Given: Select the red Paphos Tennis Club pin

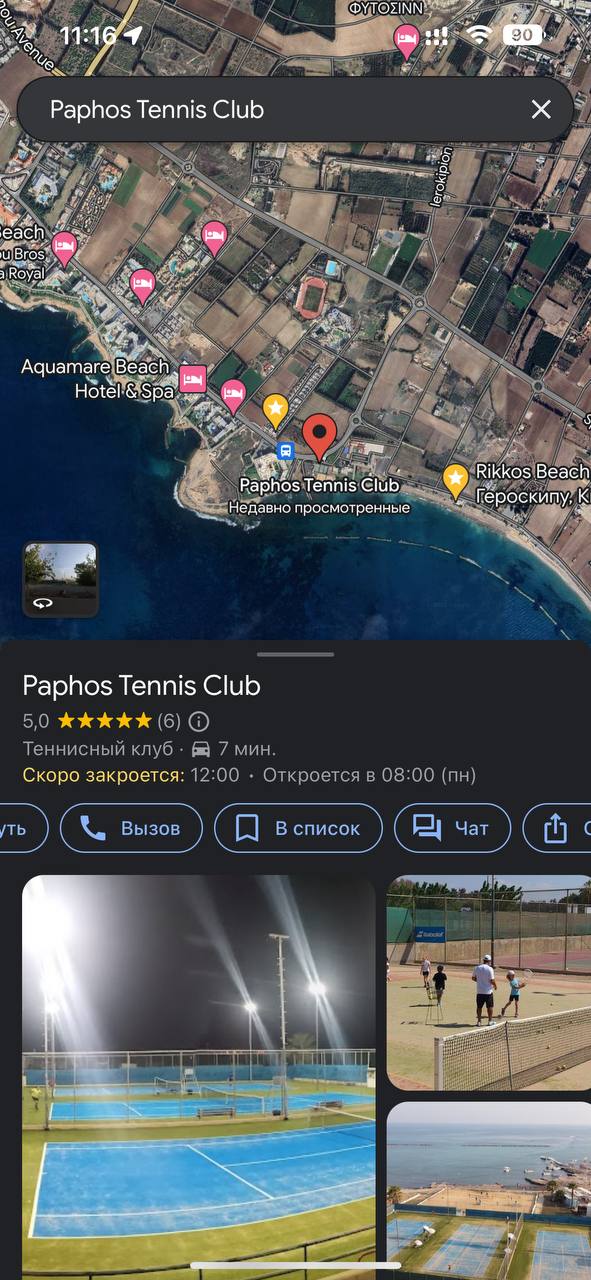Looking at the screenshot, I should (x=319, y=437).
